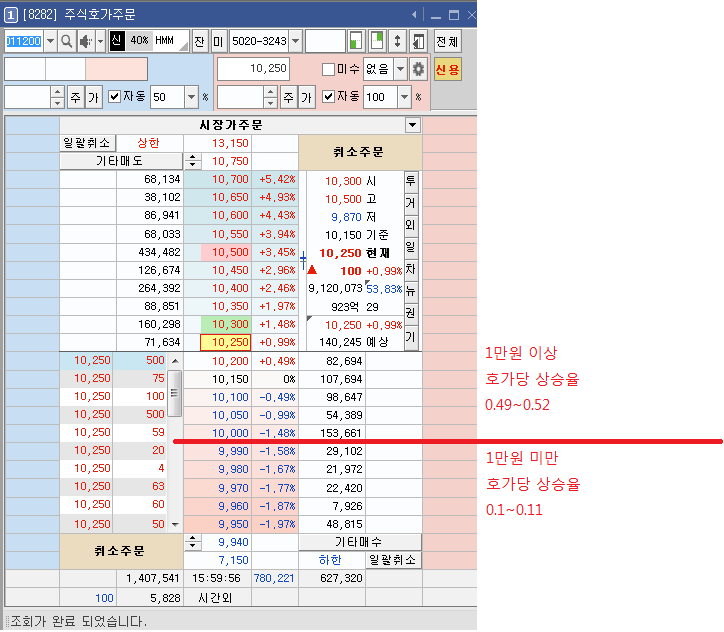The image size is (724, 632).
Task: Click the buy price field showing 10,250
Action: click(x=253, y=69)
